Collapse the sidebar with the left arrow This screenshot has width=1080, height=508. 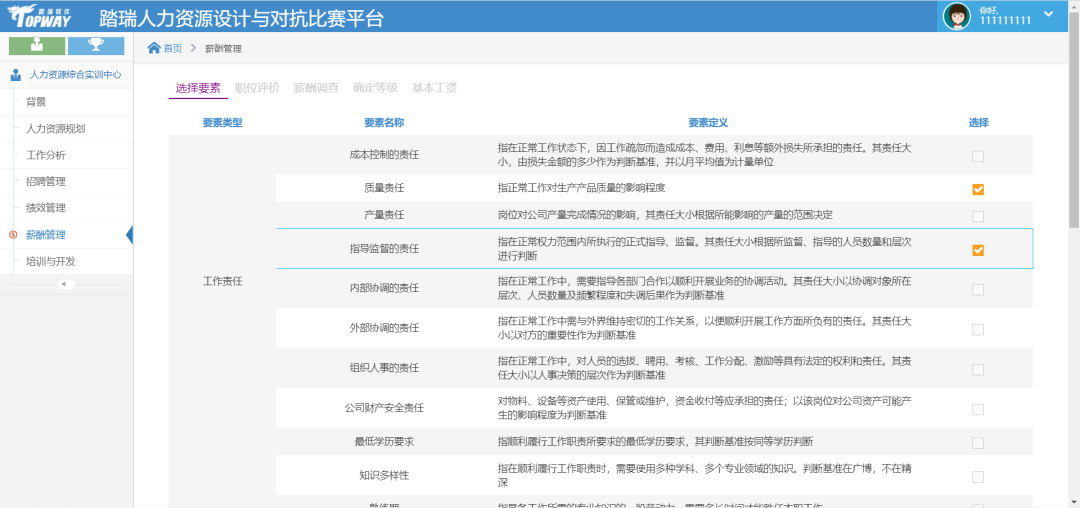point(66,284)
